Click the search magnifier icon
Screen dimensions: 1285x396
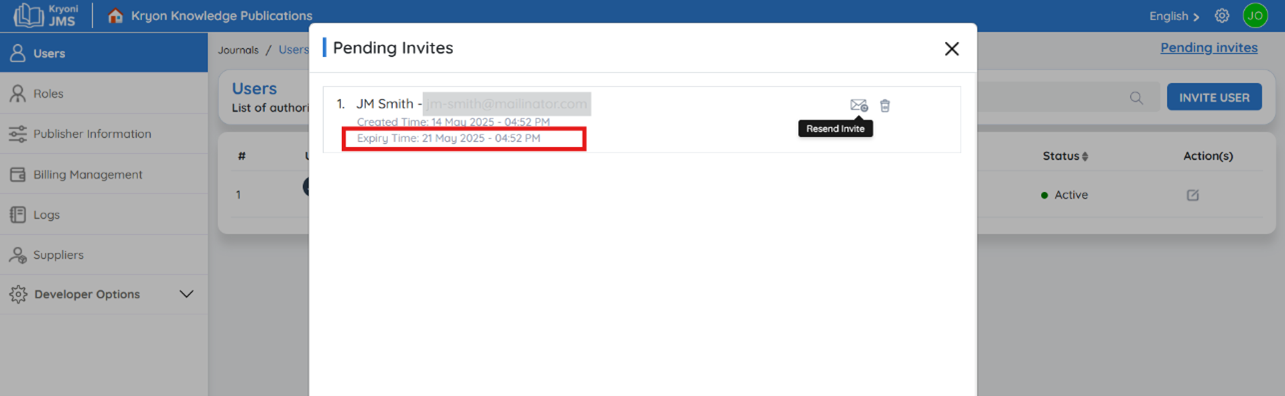coord(1136,98)
